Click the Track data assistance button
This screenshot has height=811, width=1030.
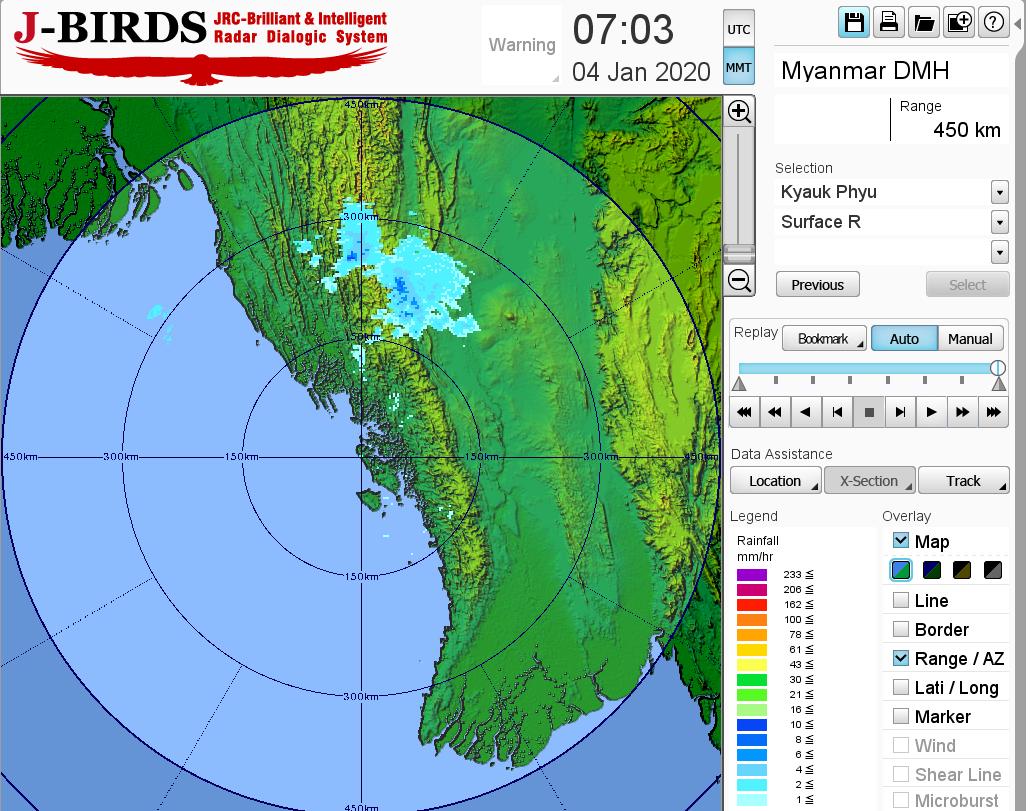963,481
